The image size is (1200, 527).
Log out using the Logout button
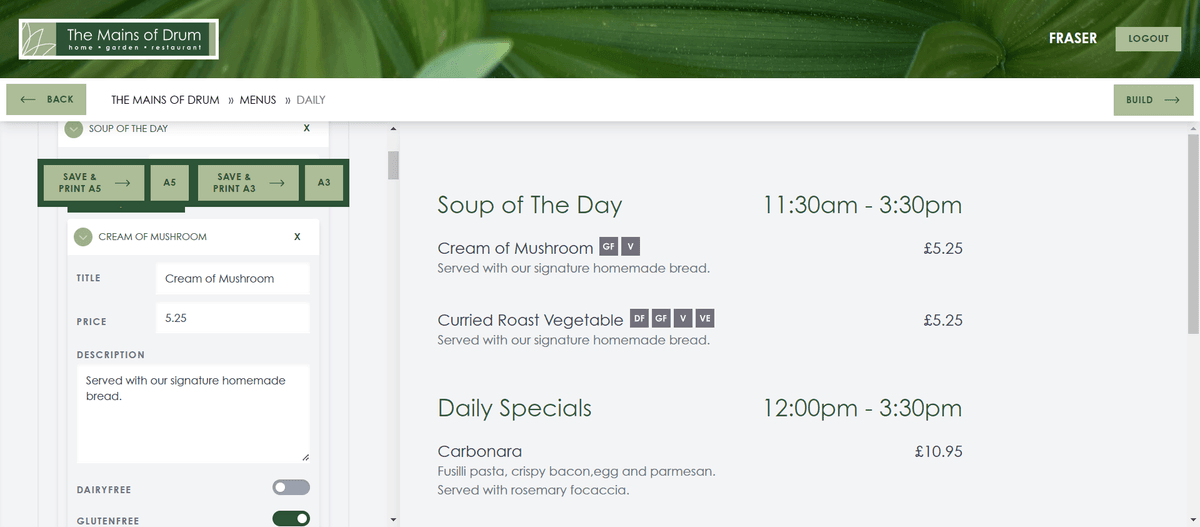(x=1148, y=39)
